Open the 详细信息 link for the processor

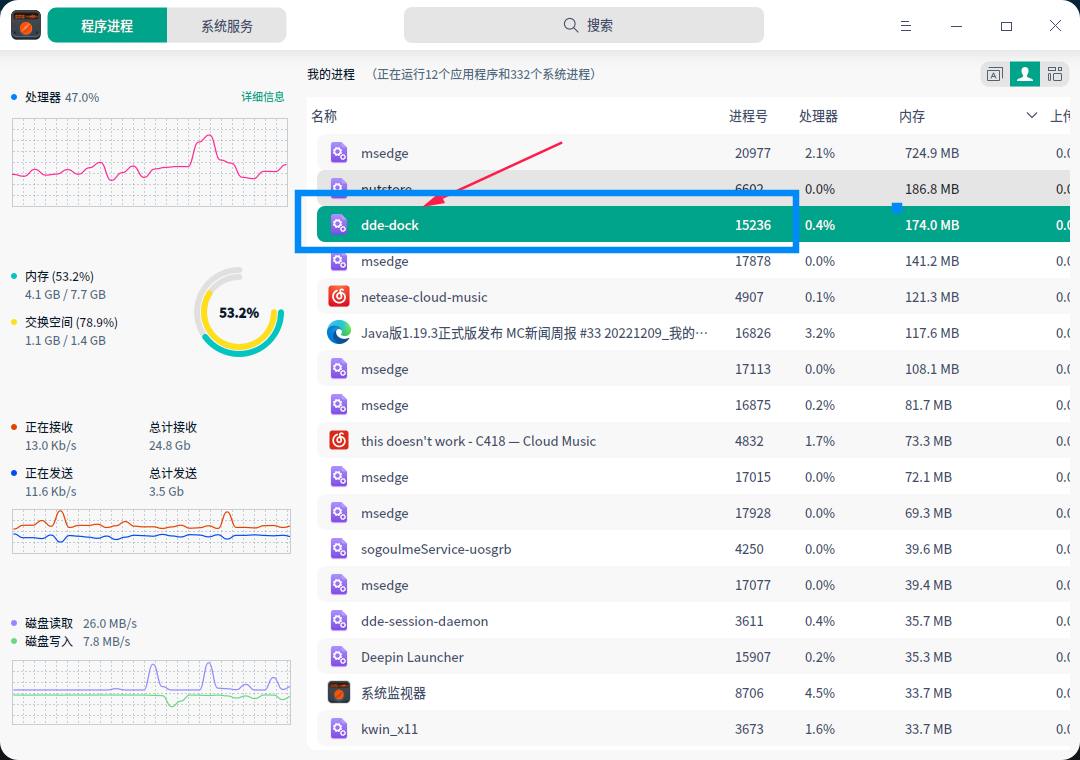coord(263,97)
